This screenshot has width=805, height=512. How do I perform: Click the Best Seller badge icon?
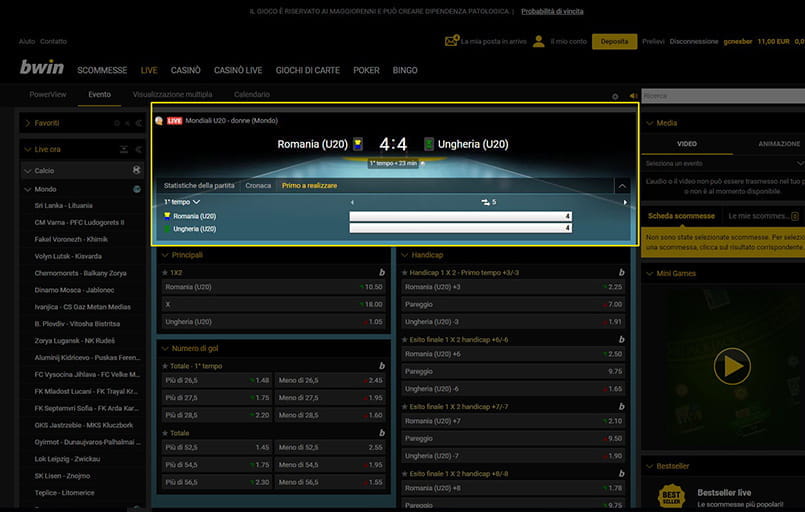click(672, 496)
